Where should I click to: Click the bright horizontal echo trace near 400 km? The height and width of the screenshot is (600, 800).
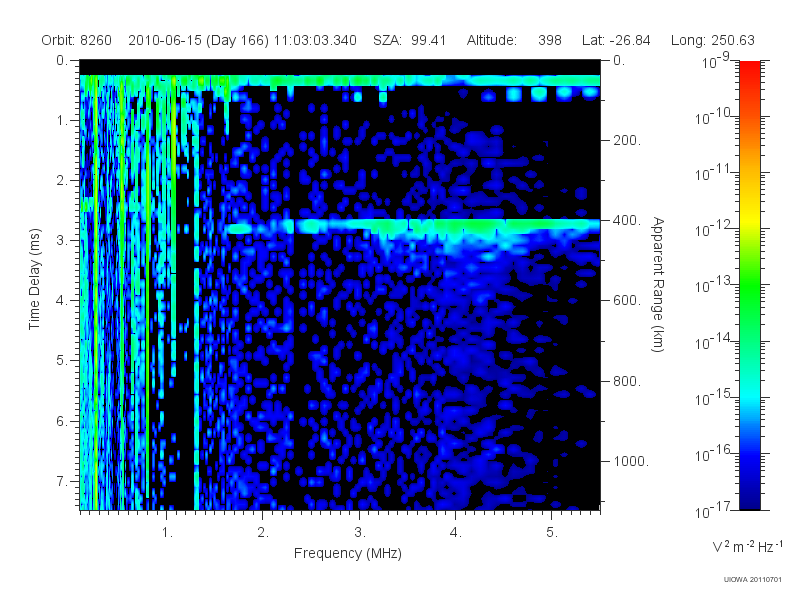(x=413, y=227)
